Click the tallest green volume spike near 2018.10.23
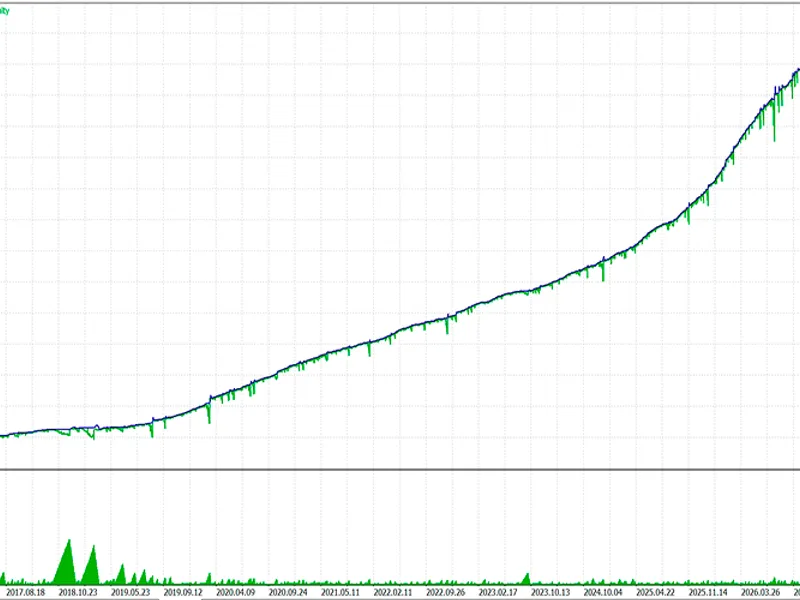 pyautogui.click(x=67, y=564)
